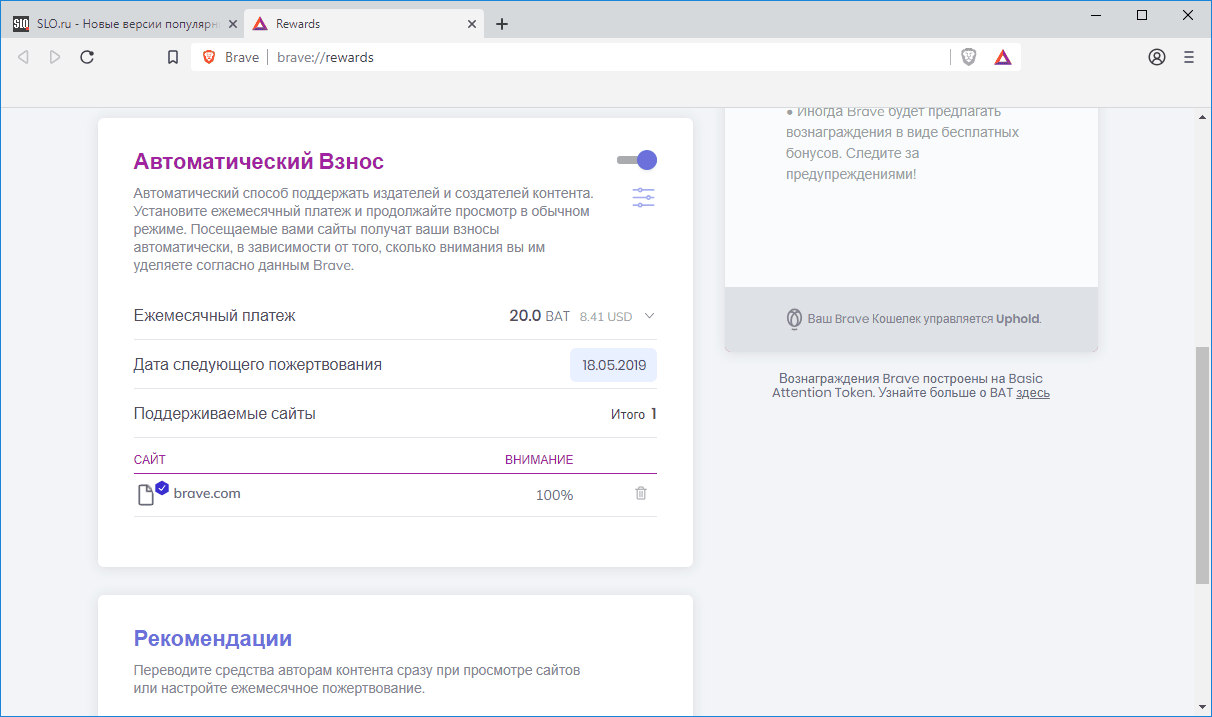
Task: Click the 'Поддерживаемые сайты' label
Action: pyautogui.click(x=225, y=414)
